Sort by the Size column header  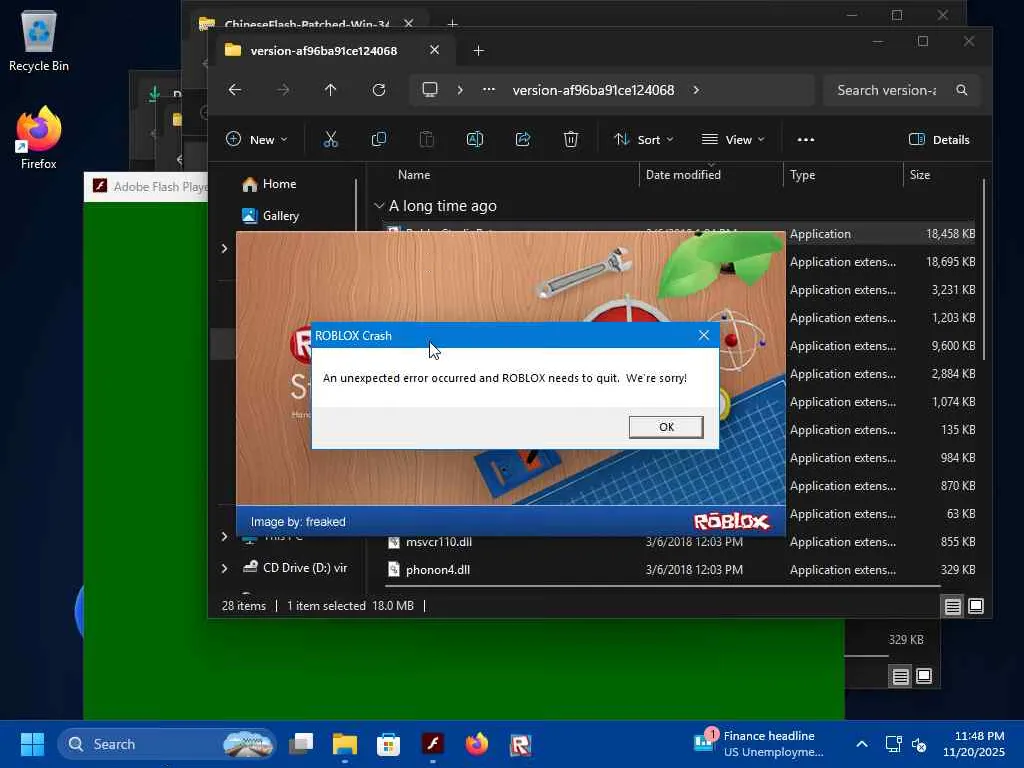pyautogui.click(x=920, y=174)
